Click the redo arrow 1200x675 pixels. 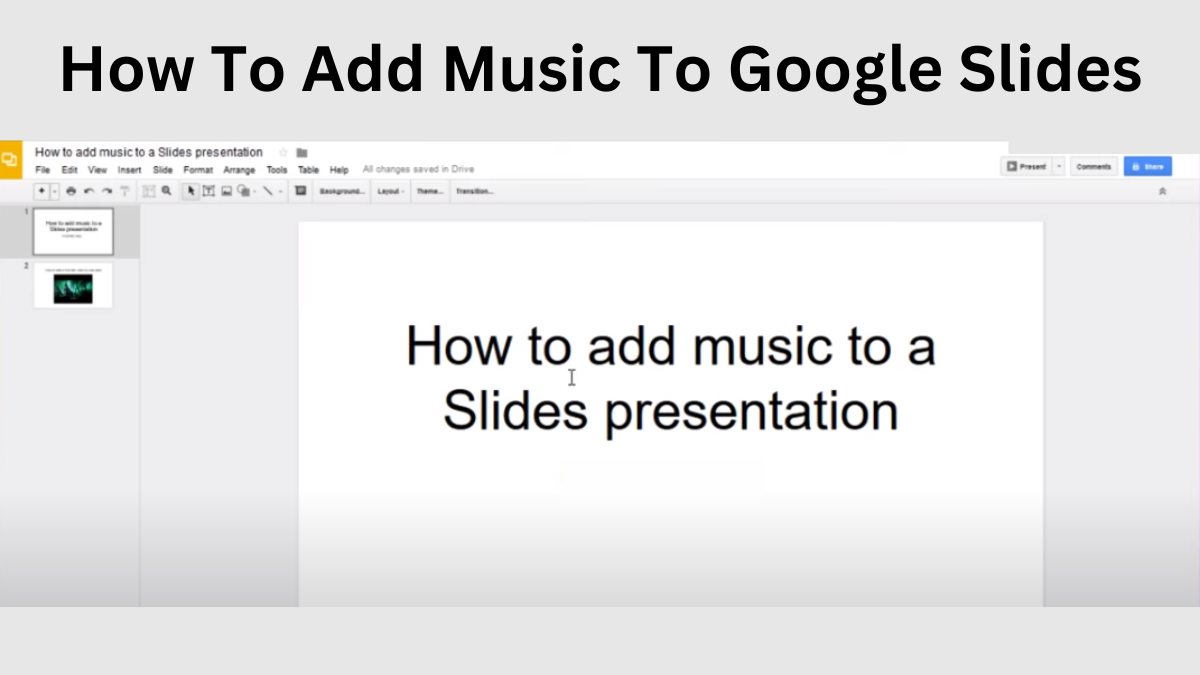click(x=106, y=191)
